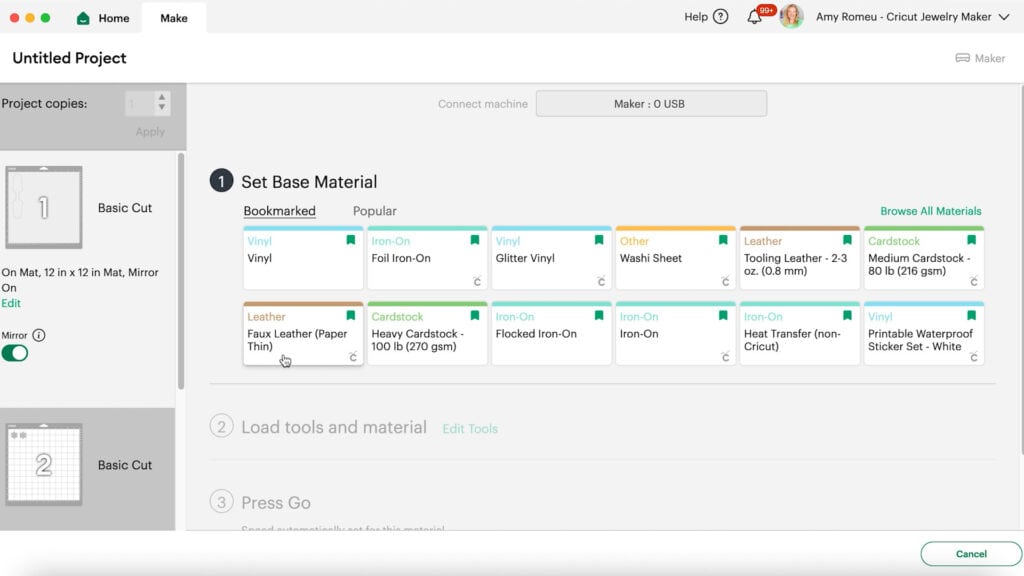Image resolution: width=1024 pixels, height=576 pixels.
Task: Expand the Amy Romeu account dropdown
Action: [x=1004, y=17]
